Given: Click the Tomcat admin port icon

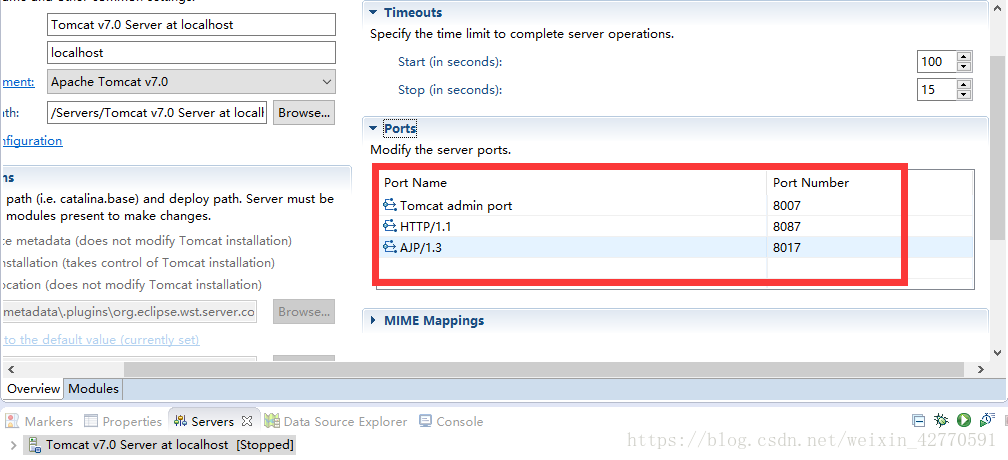Looking at the screenshot, I should pos(390,206).
